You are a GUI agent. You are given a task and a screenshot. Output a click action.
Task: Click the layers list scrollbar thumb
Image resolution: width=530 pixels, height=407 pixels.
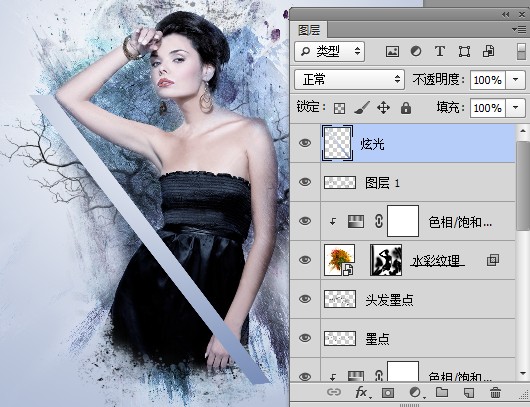click(x=523, y=185)
